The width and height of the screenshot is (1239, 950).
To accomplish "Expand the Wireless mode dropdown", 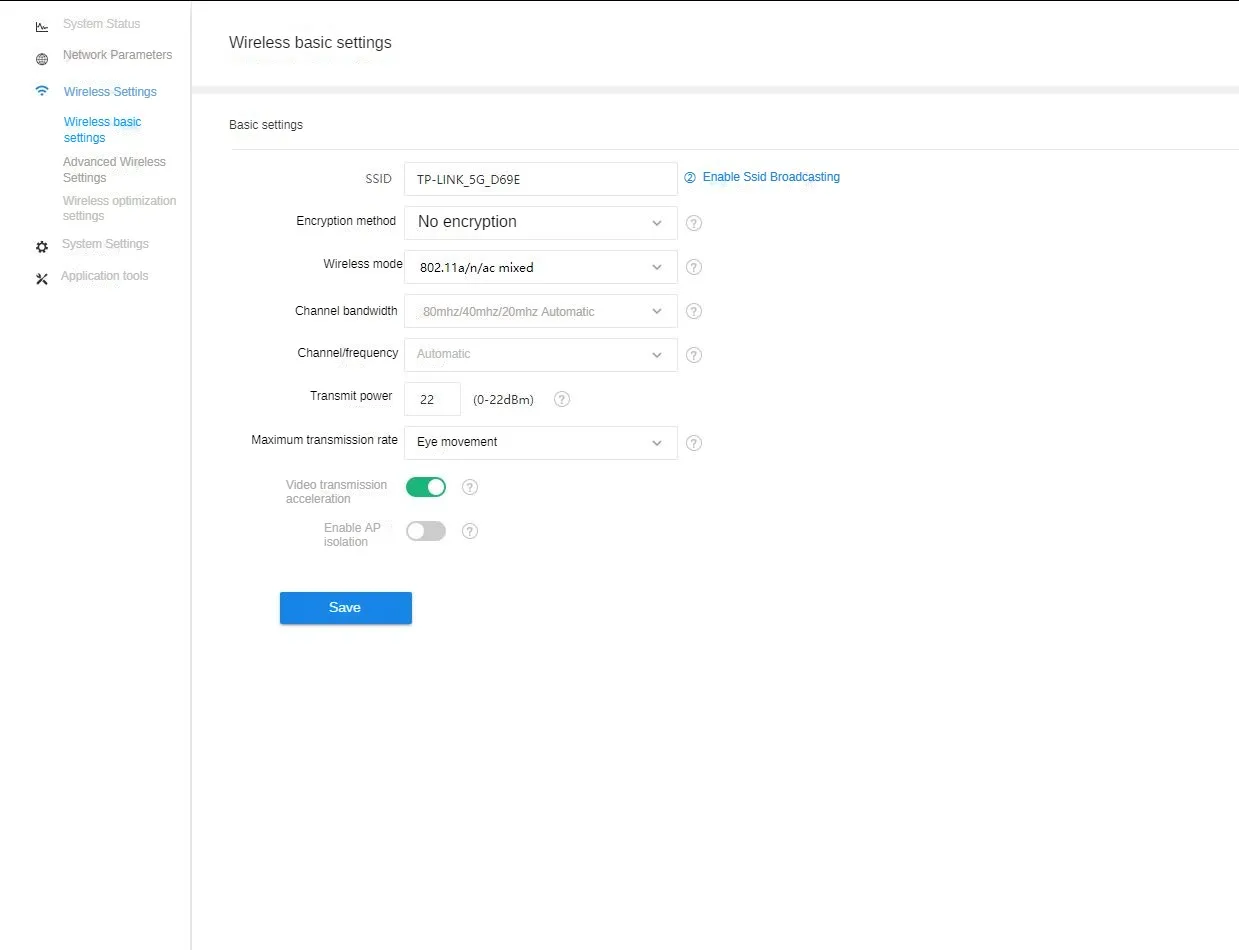I will coord(540,267).
